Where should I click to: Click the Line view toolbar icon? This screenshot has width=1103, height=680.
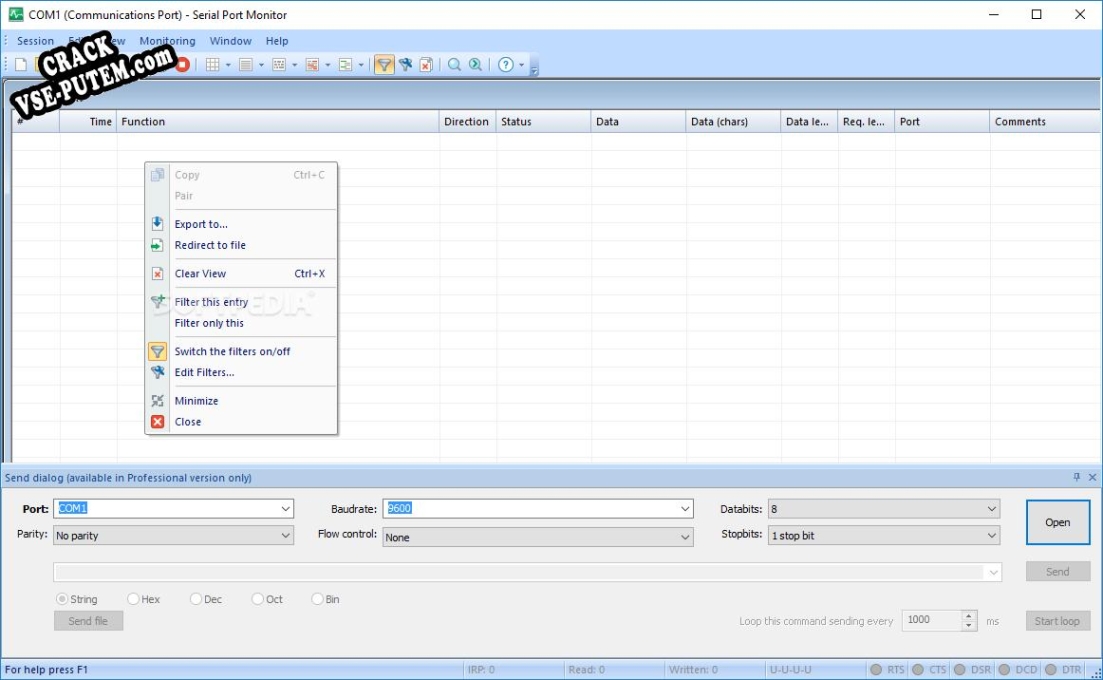coord(246,65)
